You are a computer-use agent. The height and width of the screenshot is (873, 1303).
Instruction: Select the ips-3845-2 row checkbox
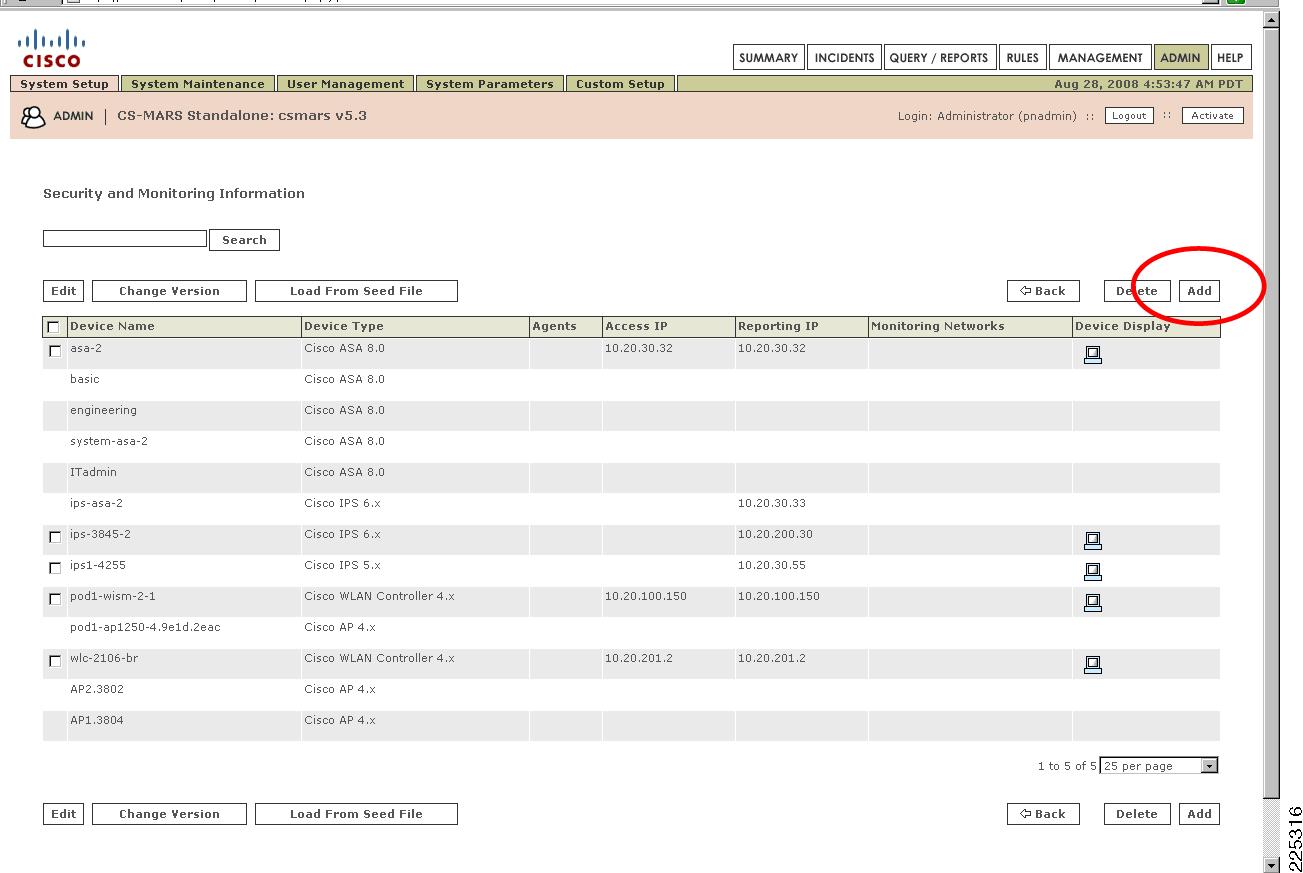(55, 537)
